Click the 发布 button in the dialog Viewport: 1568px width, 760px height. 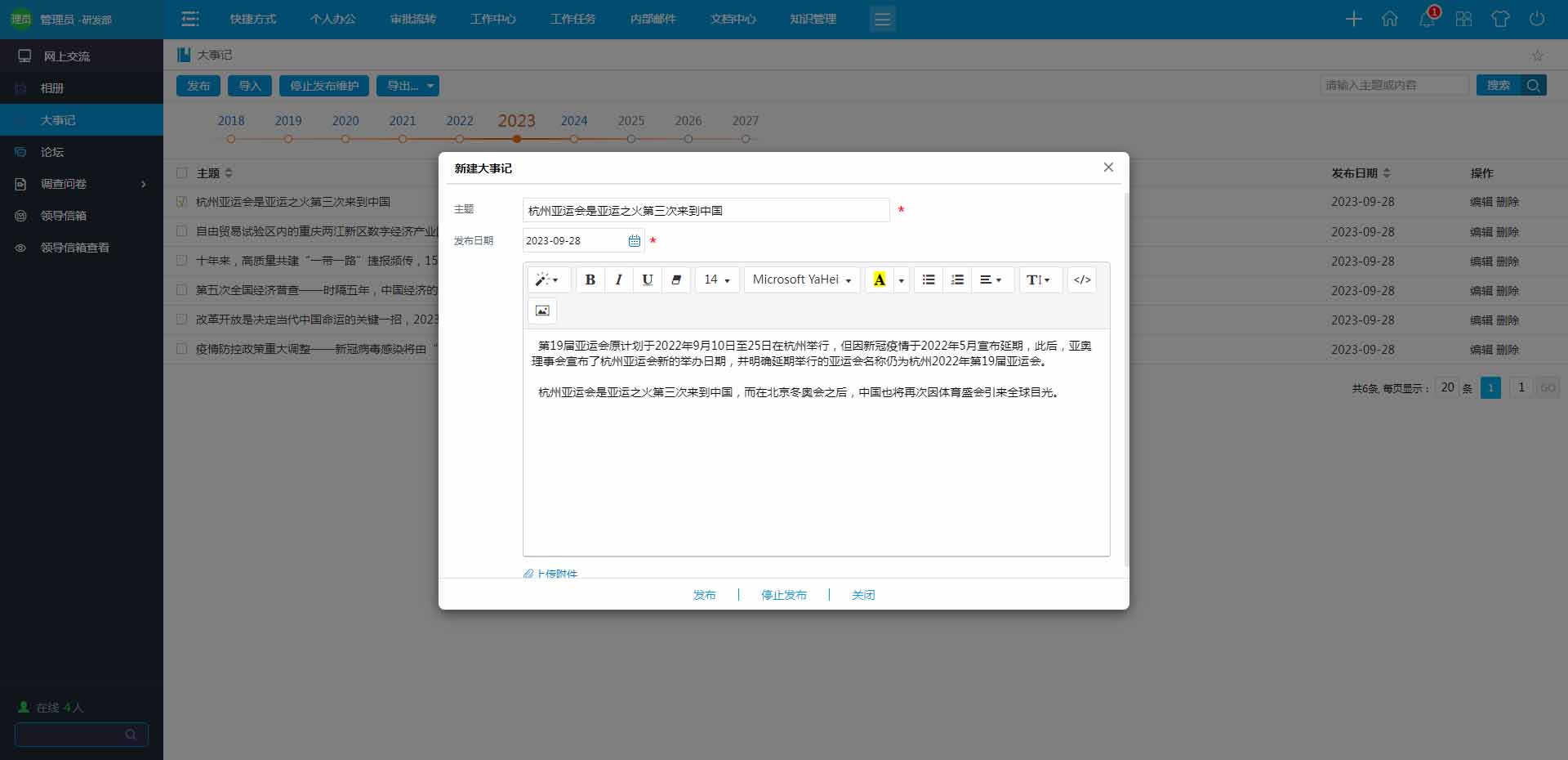(704, 595)
